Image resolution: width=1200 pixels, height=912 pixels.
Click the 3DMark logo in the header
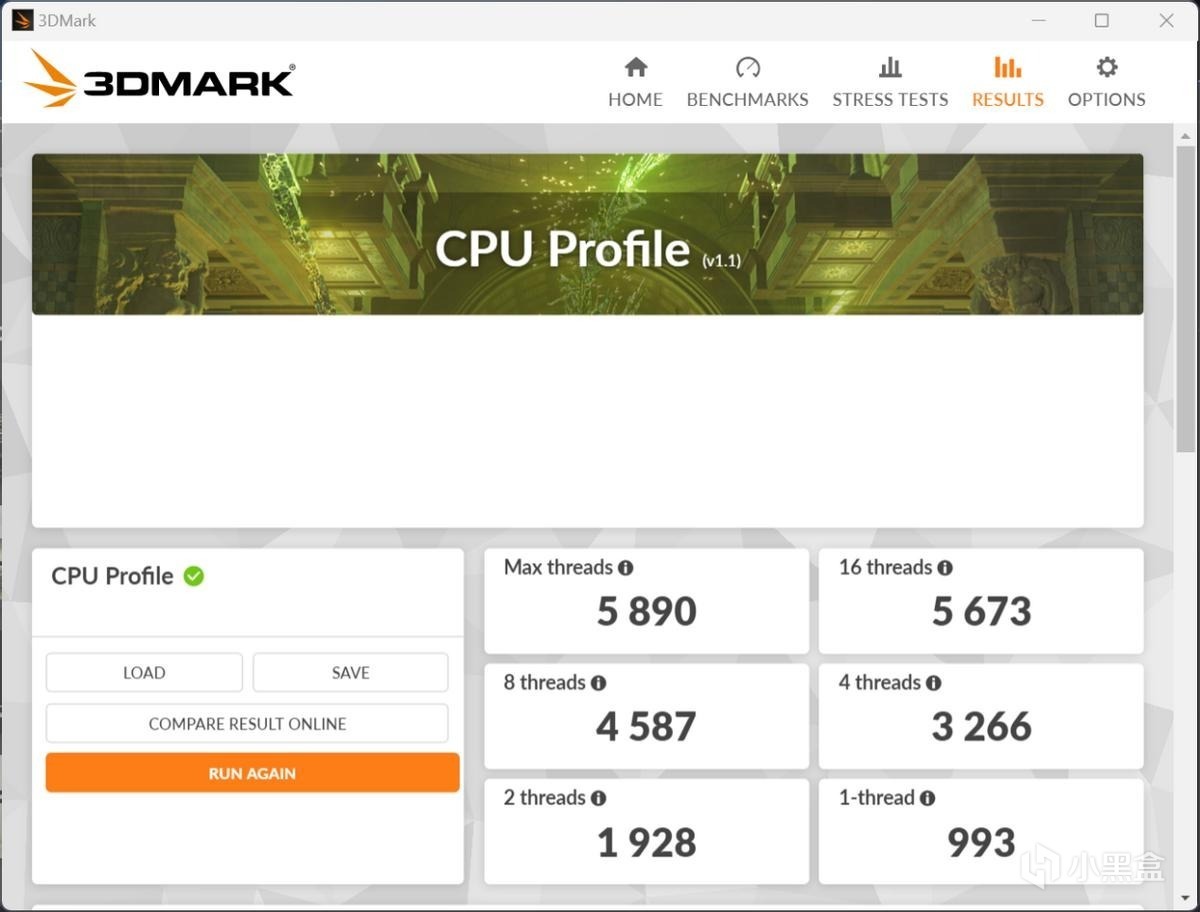pos(160,79)
